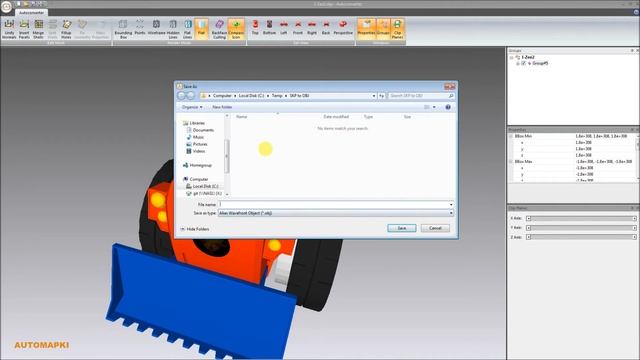Screen dimensions: 640x360
Task: Click Temp in the address breadcrumb
Action: [277, 96]
